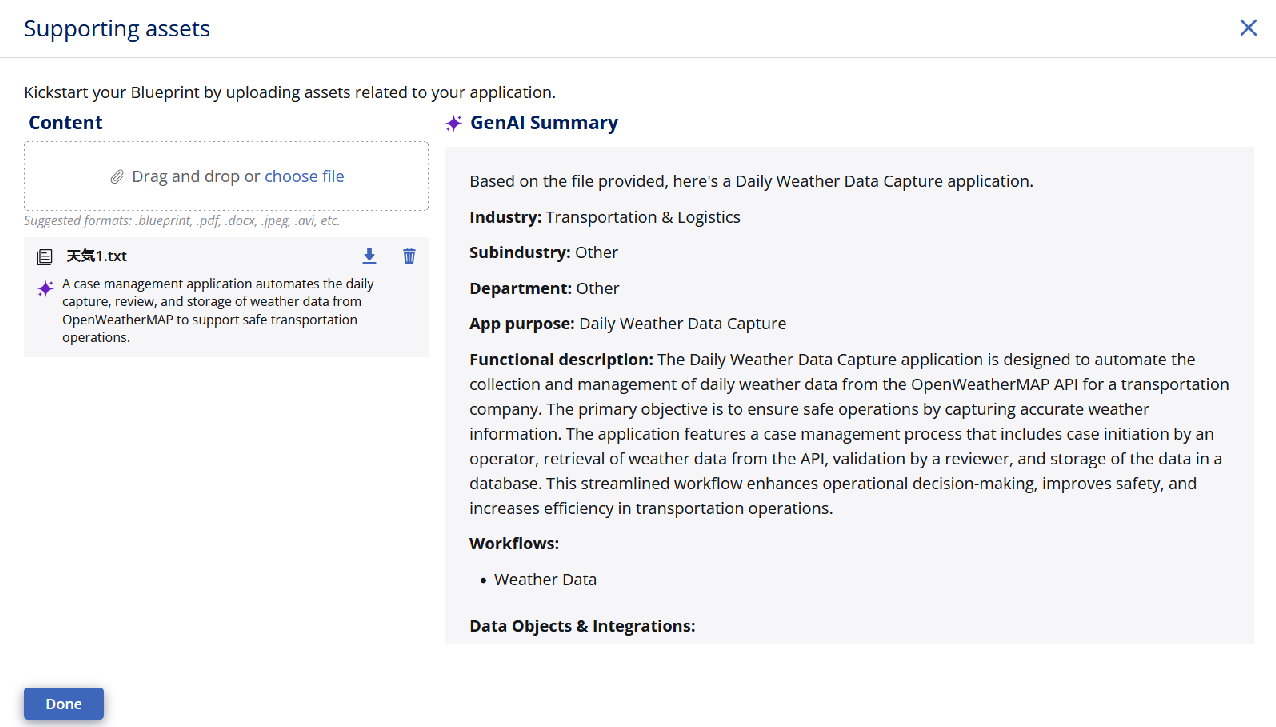Click the Content section heading
Viewport: 1276px width, 727px height.
(65, 122)
